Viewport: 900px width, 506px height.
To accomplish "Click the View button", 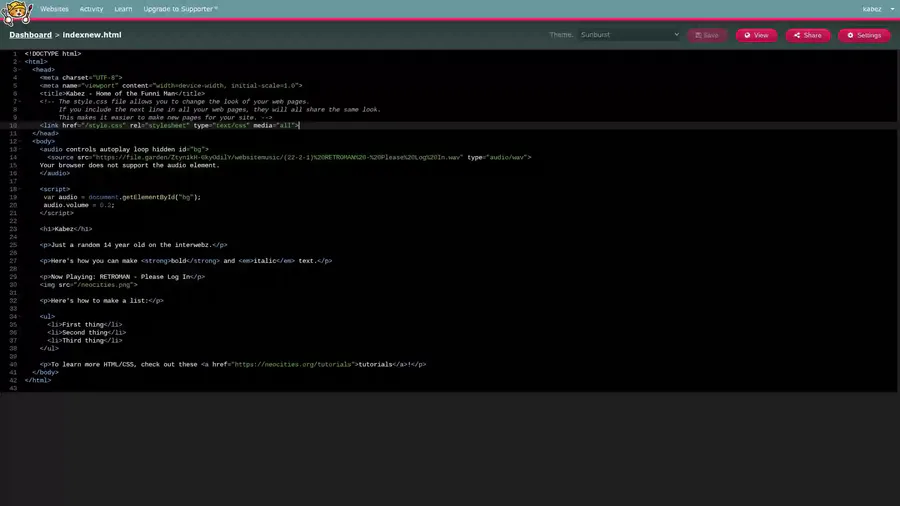I will click(757, 36).
